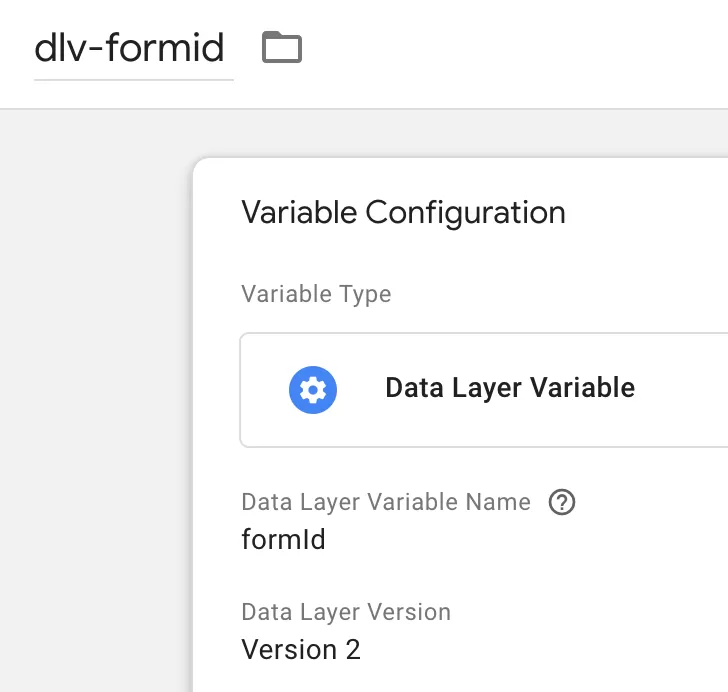The width and height of the screenshot is (728, 692).
Task: Open help for Data Layer Variable Name
Action: (562, 502)
